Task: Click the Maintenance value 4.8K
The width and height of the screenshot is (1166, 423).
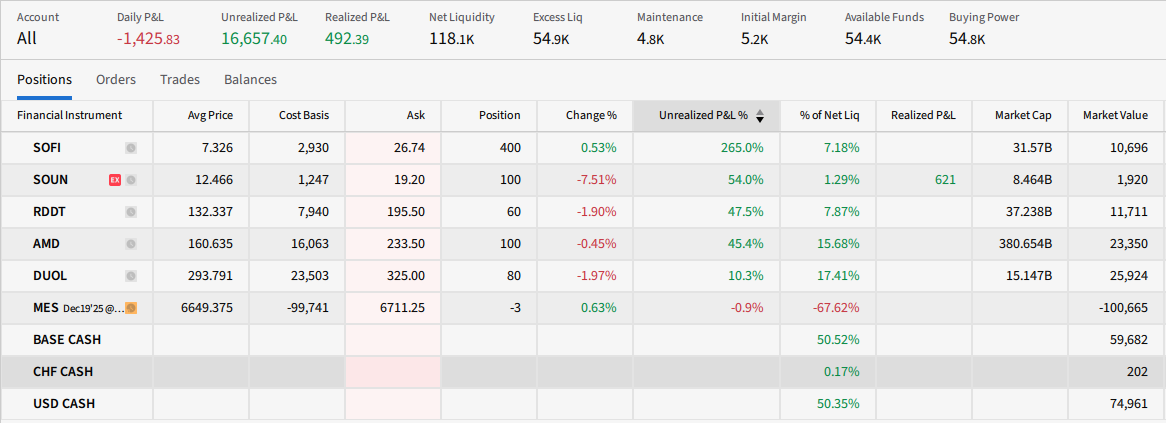Action: click(651, 39)
